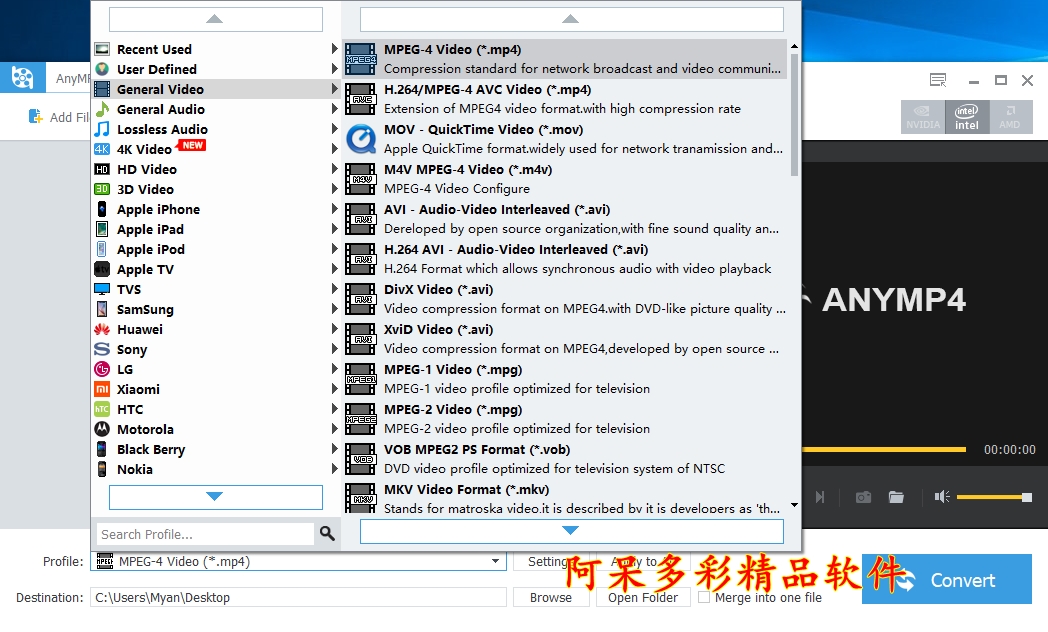The width and height of the screenshot is (1048, 632).
Task: Select the Apple iPod category
Action: [x=216, y=249]
